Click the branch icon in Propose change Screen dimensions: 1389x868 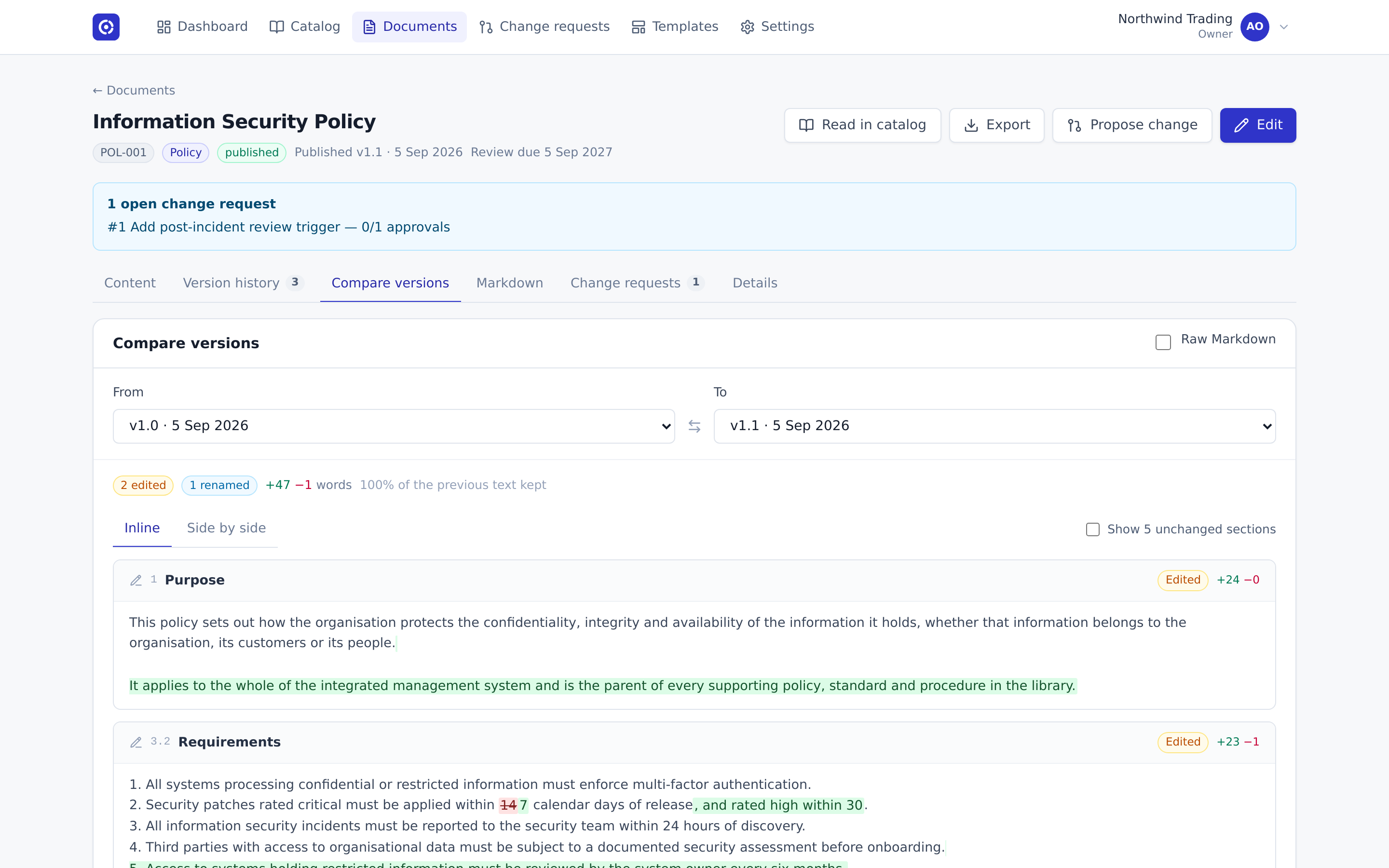point(1075,125)
